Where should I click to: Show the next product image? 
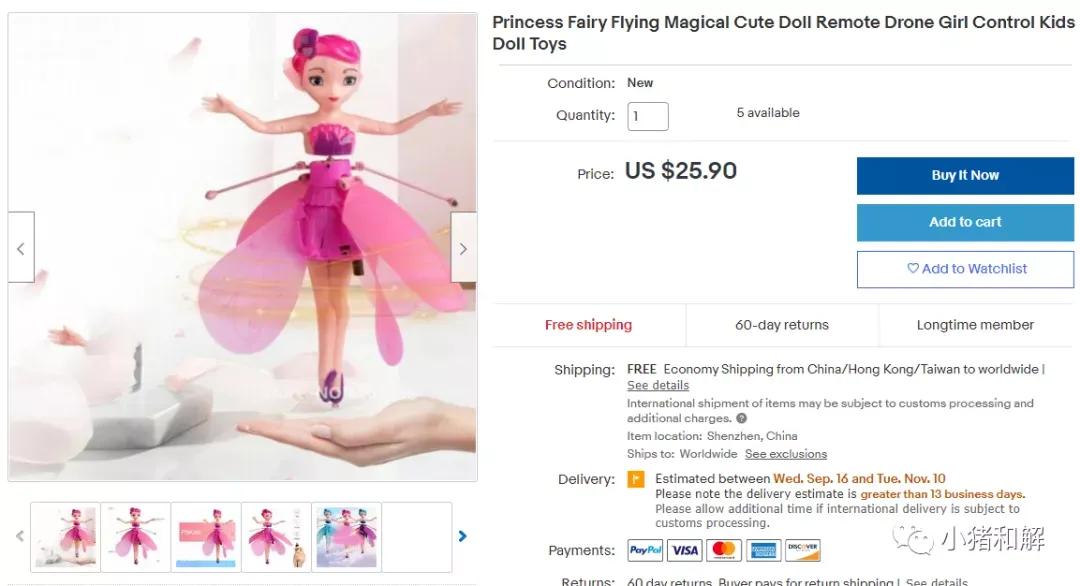pos(463,247)
